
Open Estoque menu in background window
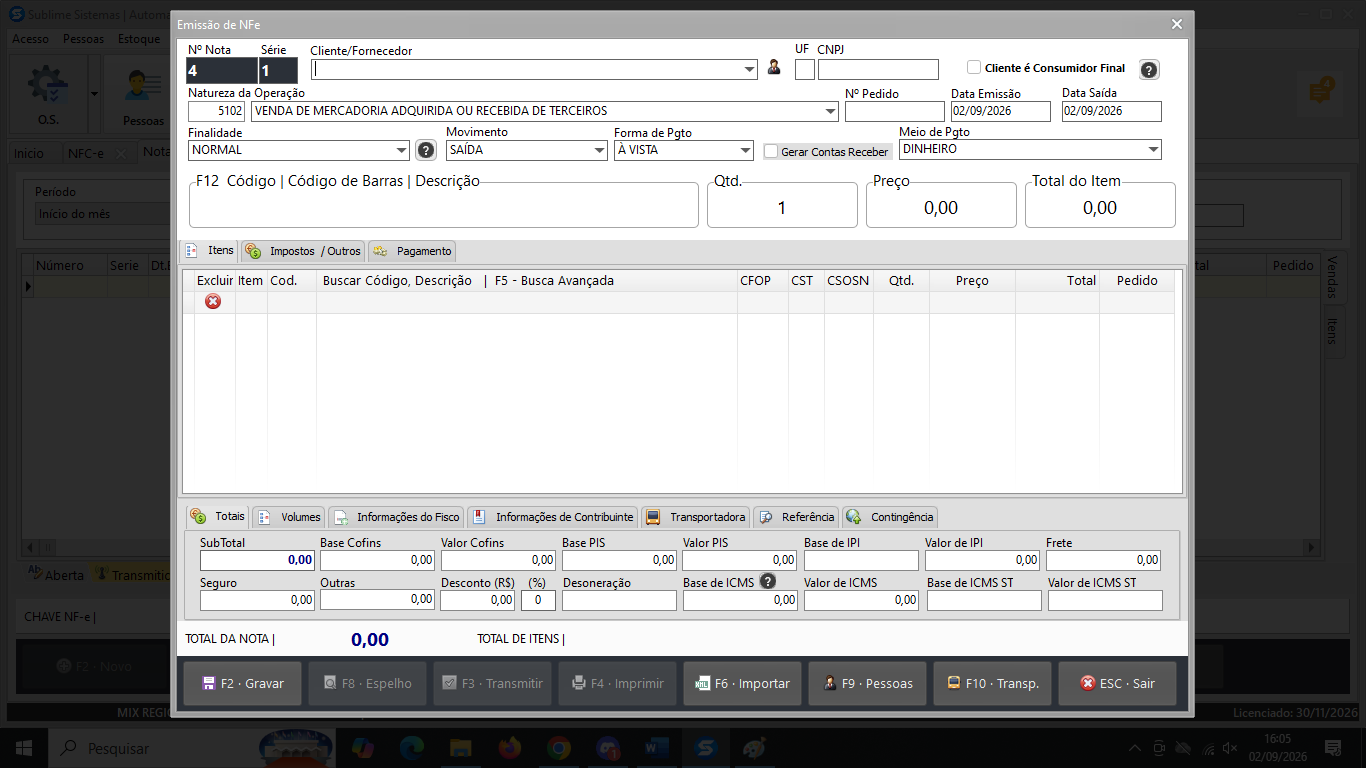139,39
